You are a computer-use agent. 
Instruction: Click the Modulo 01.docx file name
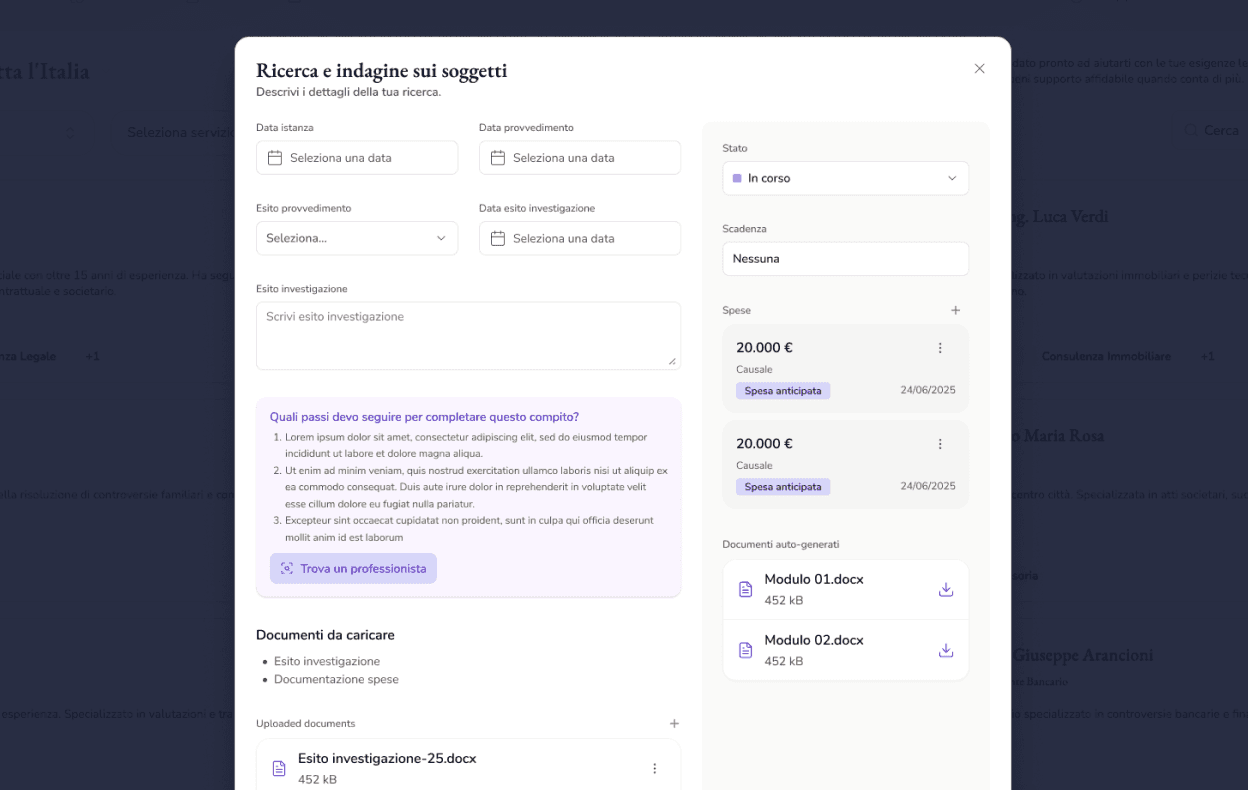click(814, 579)
